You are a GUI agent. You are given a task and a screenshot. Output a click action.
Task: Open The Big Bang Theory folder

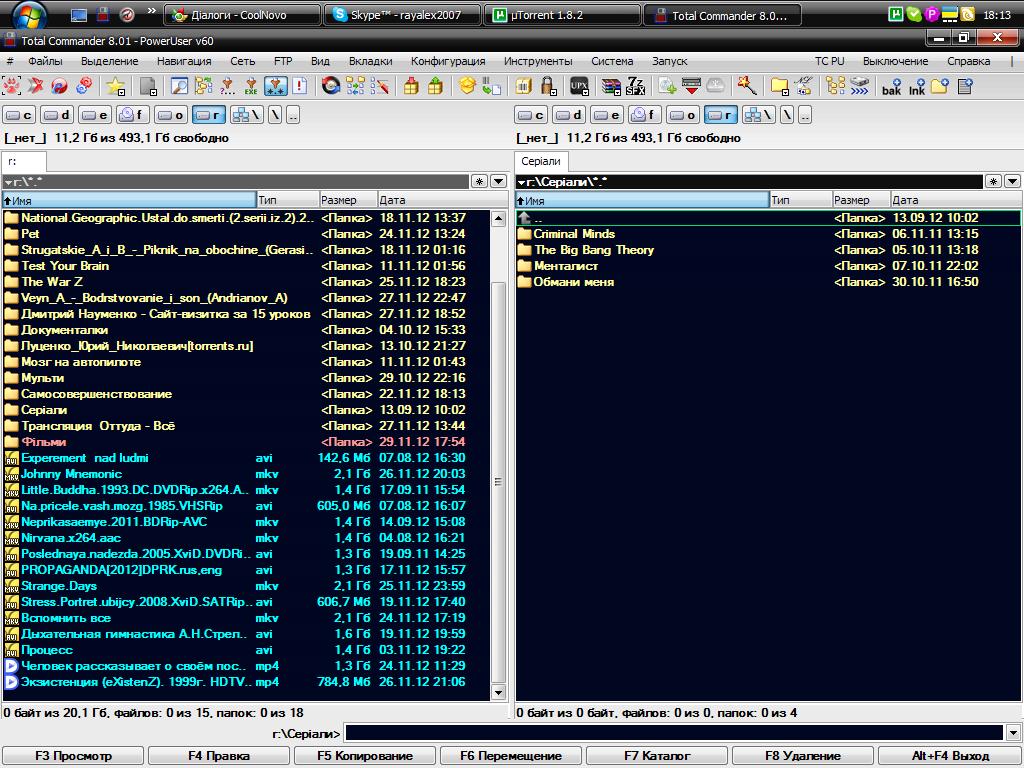coord(593,250)
